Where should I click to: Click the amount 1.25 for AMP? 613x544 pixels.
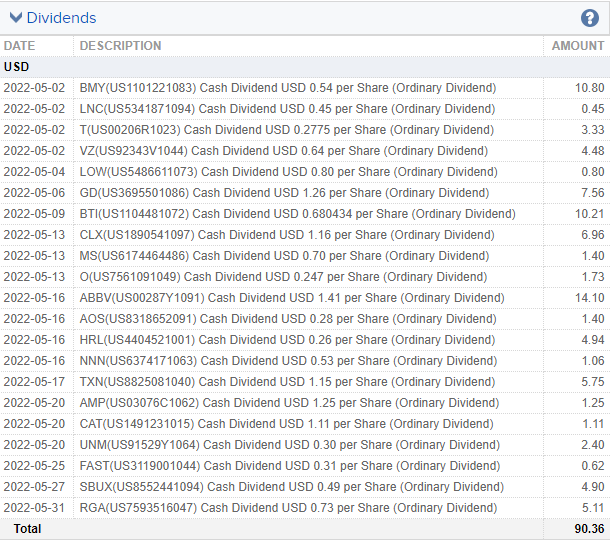[x=593, y=403]
